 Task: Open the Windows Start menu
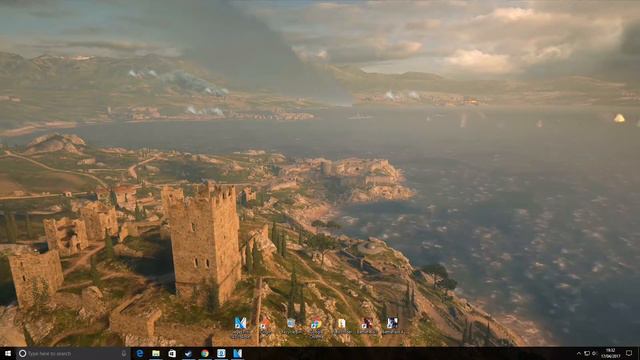tap(8, 353)
